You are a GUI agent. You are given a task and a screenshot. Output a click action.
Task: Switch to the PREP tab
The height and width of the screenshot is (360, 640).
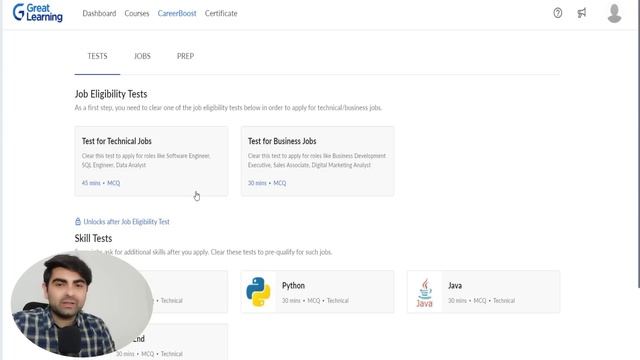pyautogui.click(x=185, y=56)
